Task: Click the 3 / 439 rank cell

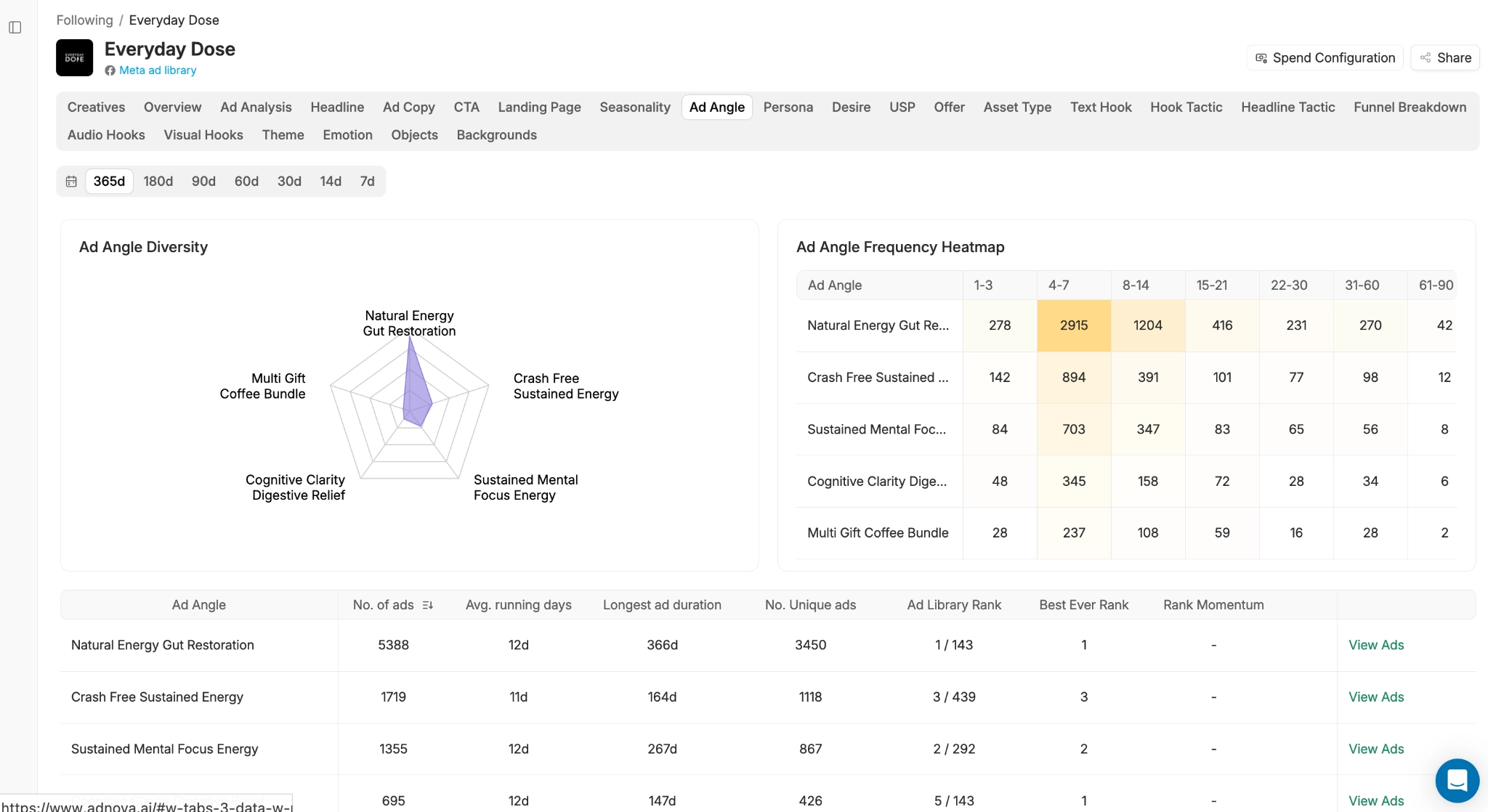Action: point(954,697)
